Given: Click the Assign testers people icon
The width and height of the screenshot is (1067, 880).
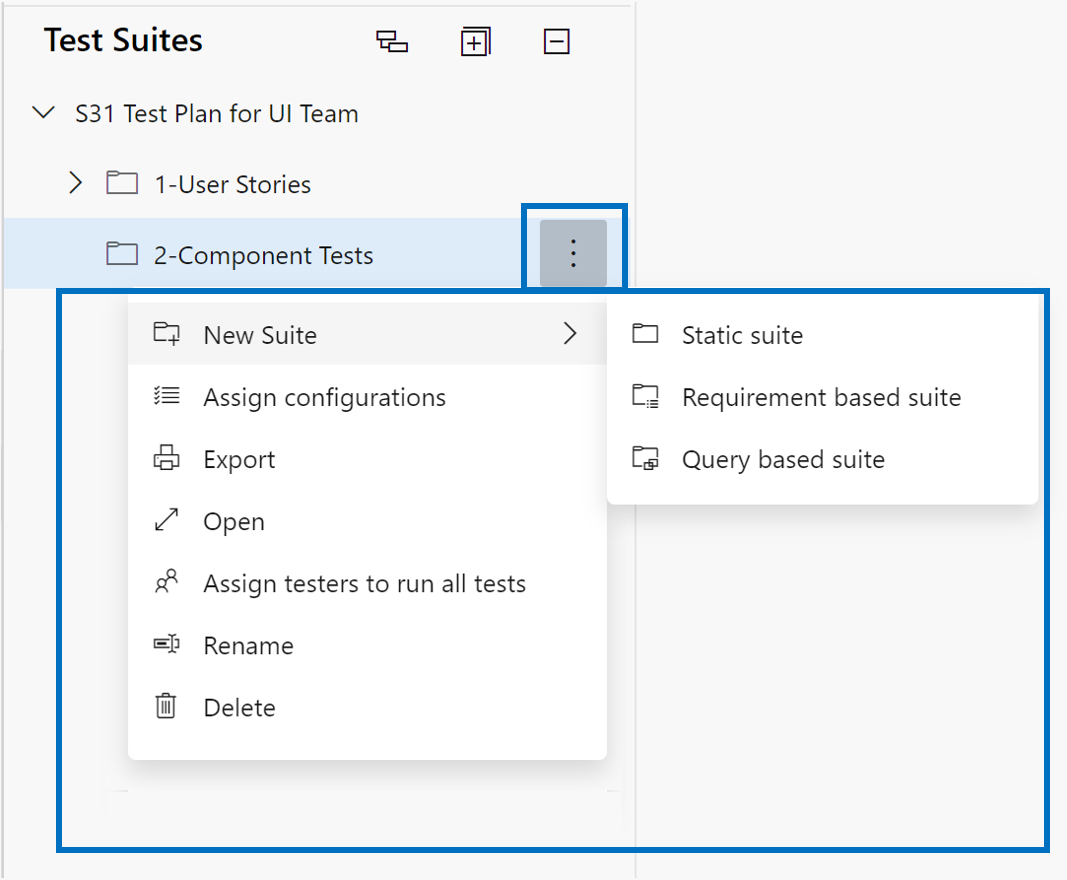Looking at the screenshot, I should tap(166, 583).
